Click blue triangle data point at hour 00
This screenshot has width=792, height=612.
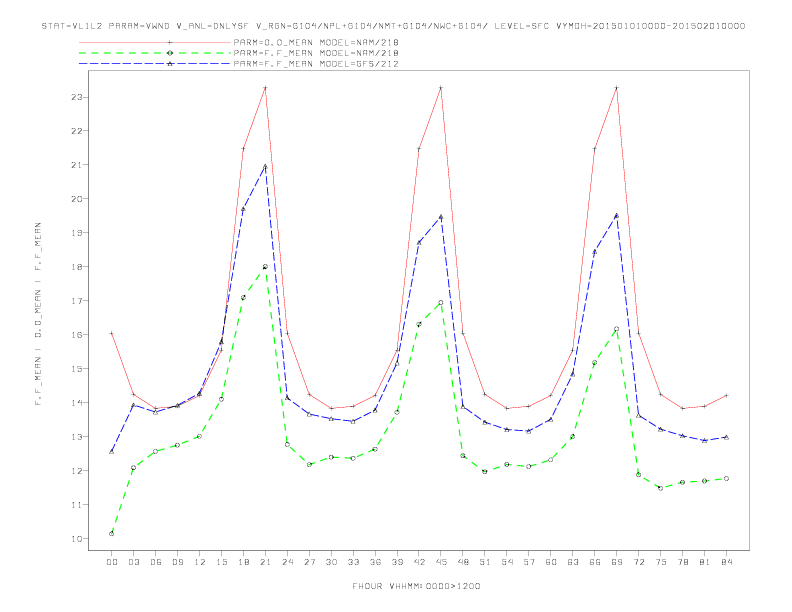click(112, 451)
